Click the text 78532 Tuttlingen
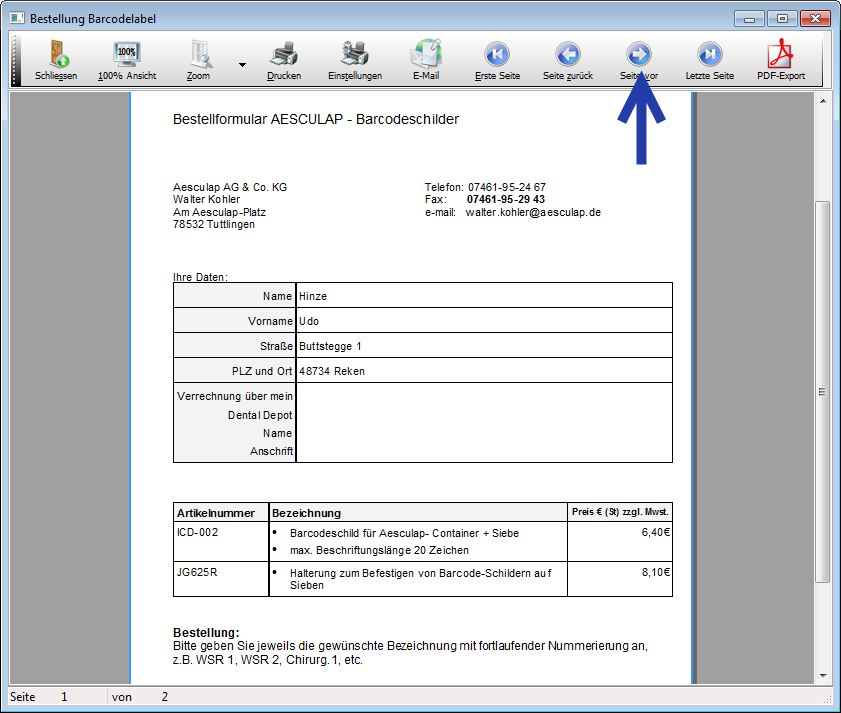Viewport: 841px width, 713px height. coord(214,224)
